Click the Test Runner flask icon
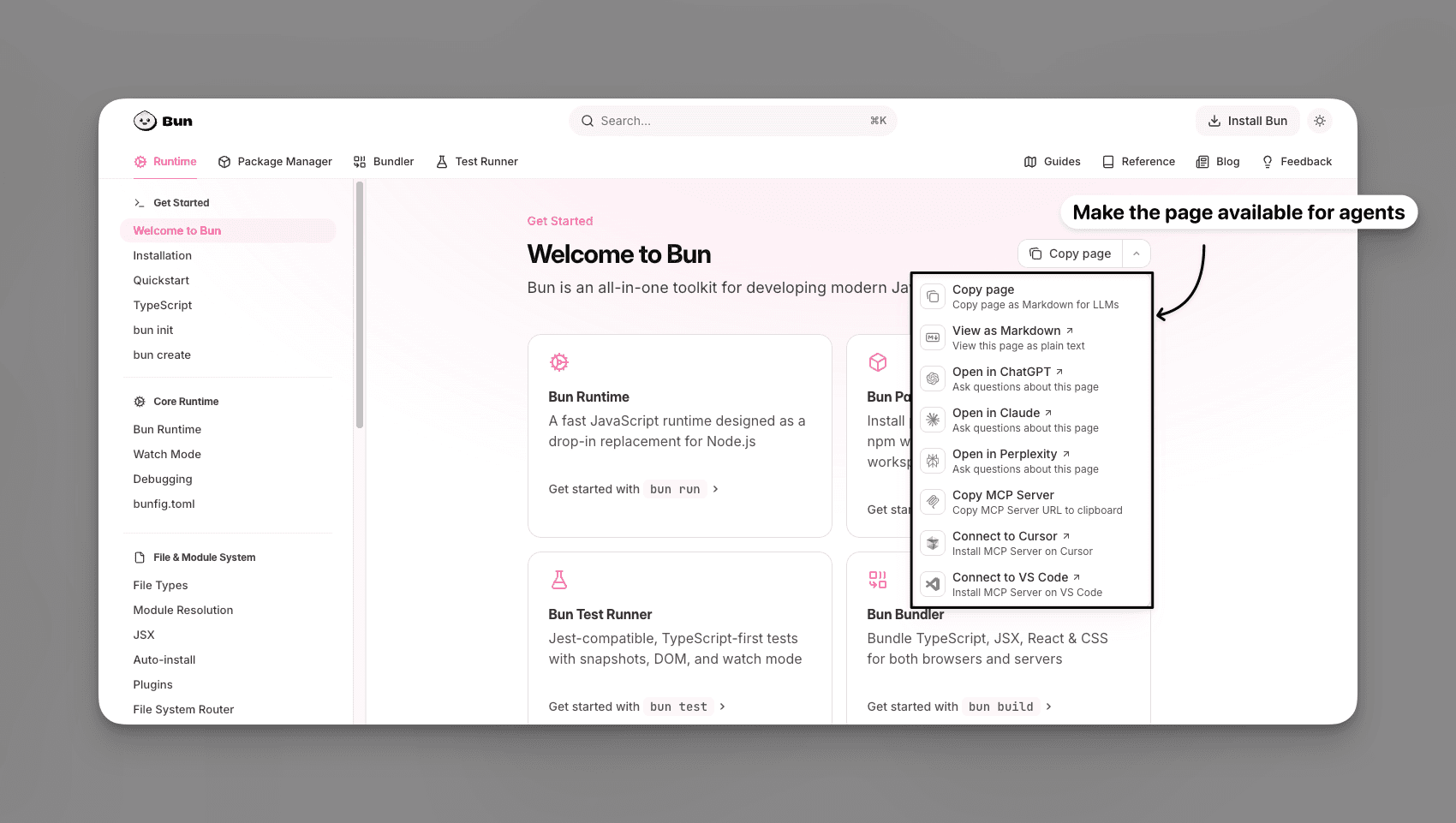This screenshot has height=823, width=1456. [442, 161]
